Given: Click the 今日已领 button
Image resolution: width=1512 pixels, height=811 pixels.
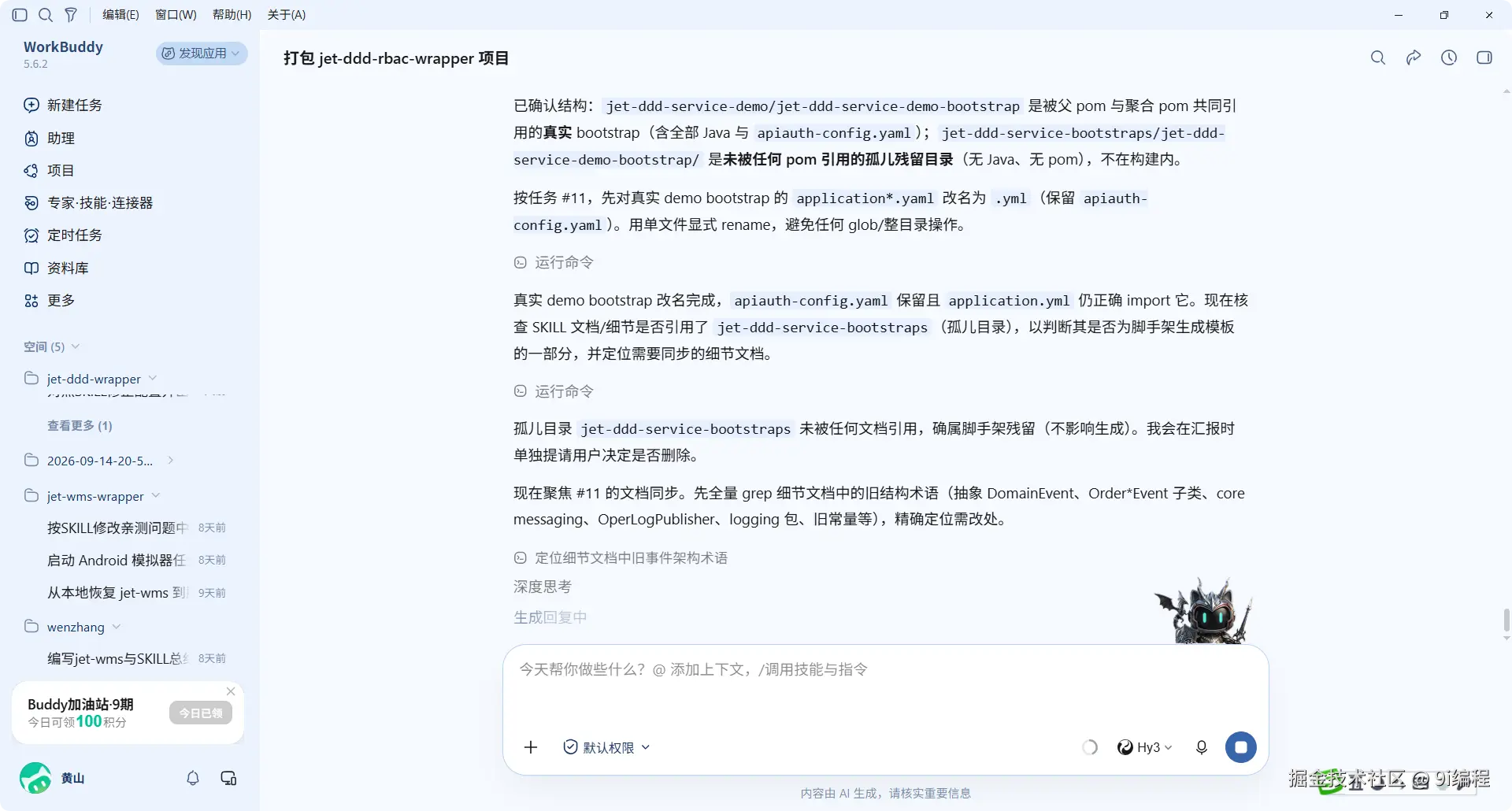Looking at the screenshot, I should click(x=201, y=713).
